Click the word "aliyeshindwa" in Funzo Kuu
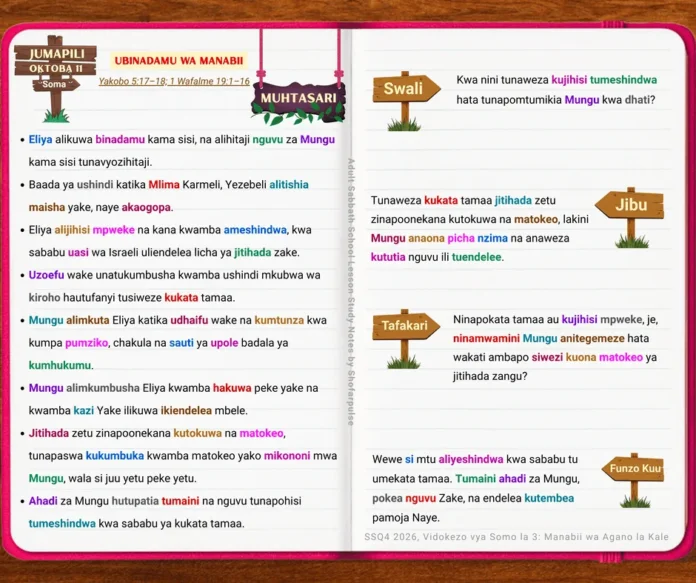This screenshot has width=696, height=583. tap(471, 459)
